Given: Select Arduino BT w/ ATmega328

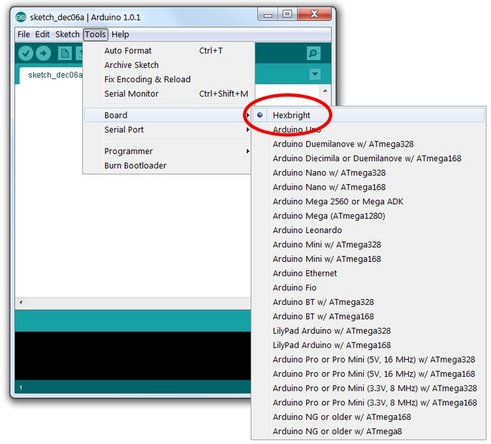Looking at the screenshot, I should pos(368,302).
